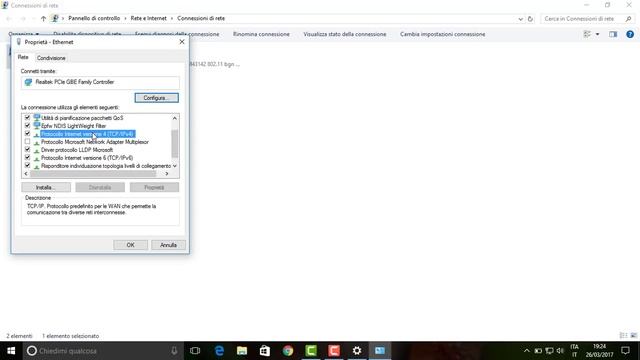This screenshot has height=360, width=640.
Task: Open Proprietà of selected protocol
Action: [x=154, y=187]
